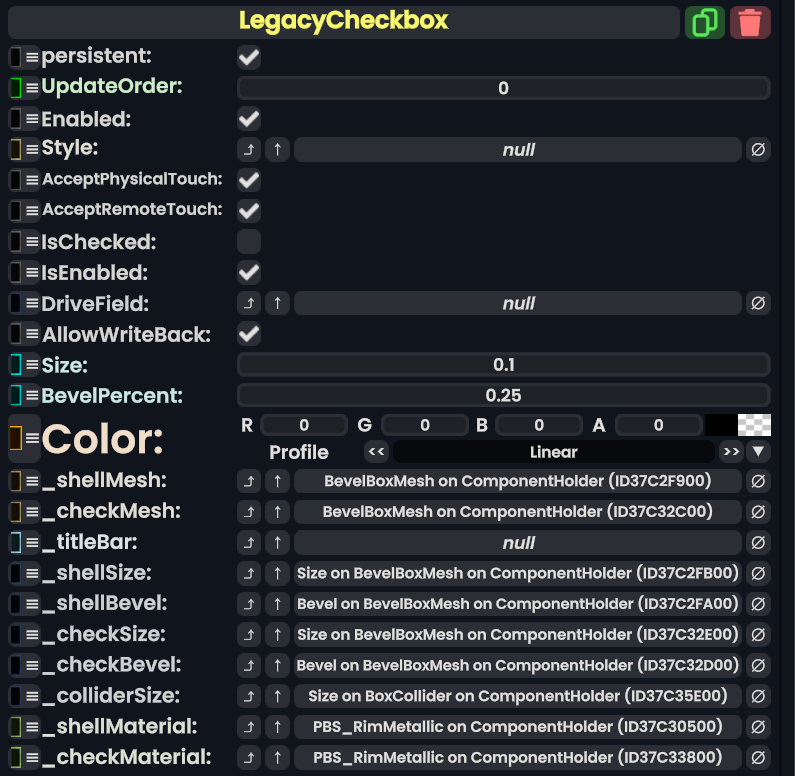This screenshot has width=795, height=776.
Task: Delete LegacyCheckbox with the trash icon
Action: click(x=750, y=22)
